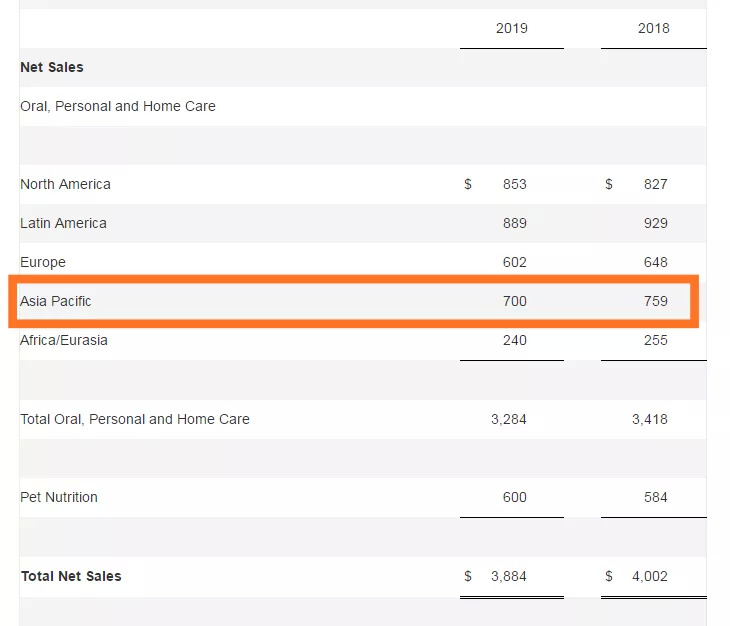The image size is (730, 626).
Task: Select the North America row label
Action: (65, 184)
